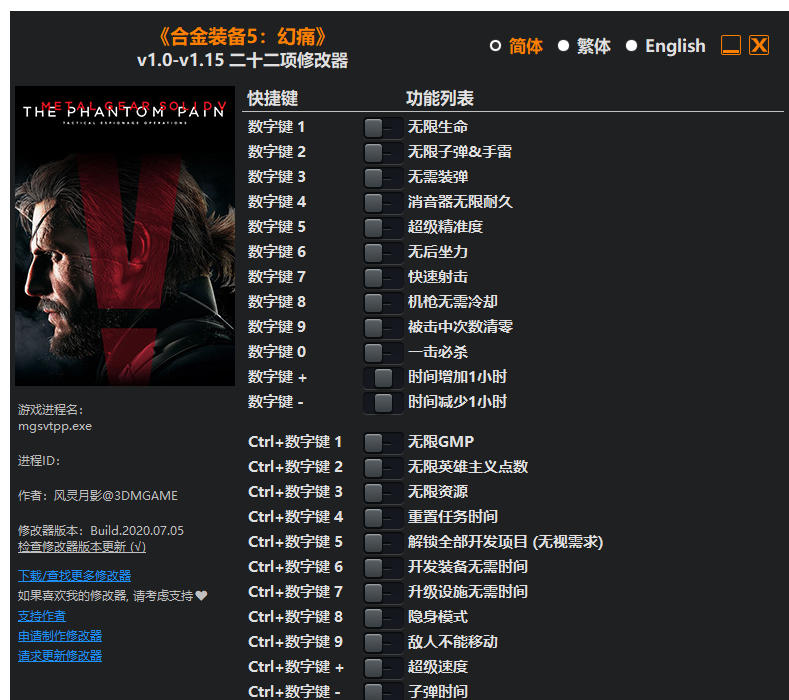The width and height of the screenshot is (789, 700).
Task: Enable 无限GMP toggle
Action: point(383,443)
